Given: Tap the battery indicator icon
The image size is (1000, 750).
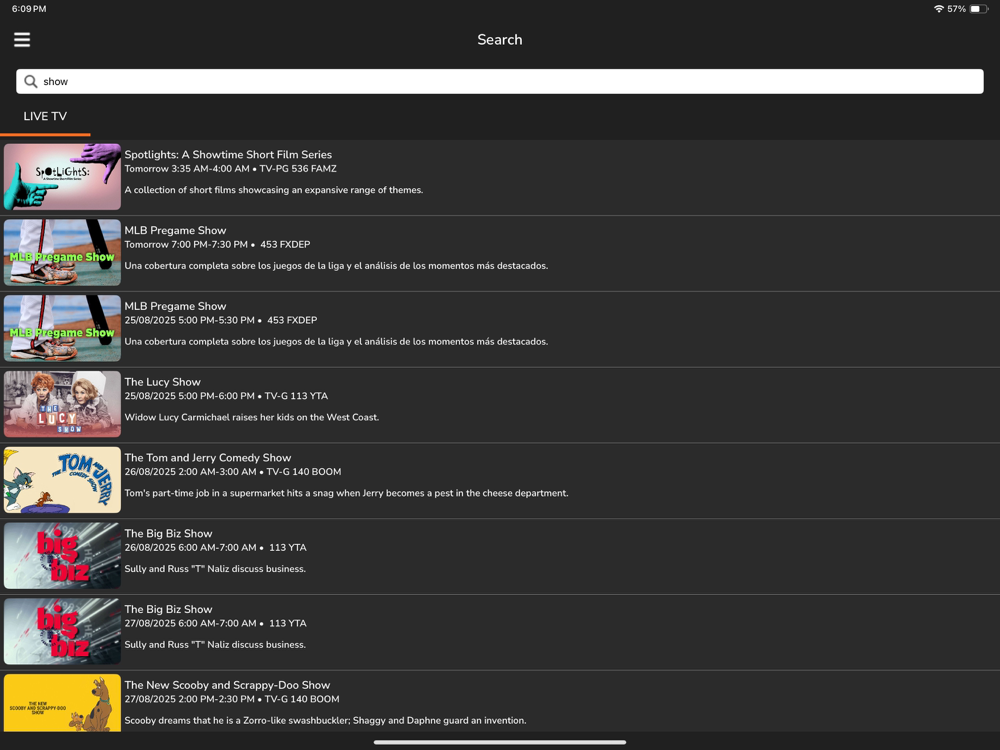Looking at the screenshot, I should pyautogui.click(x=979, y=9).
